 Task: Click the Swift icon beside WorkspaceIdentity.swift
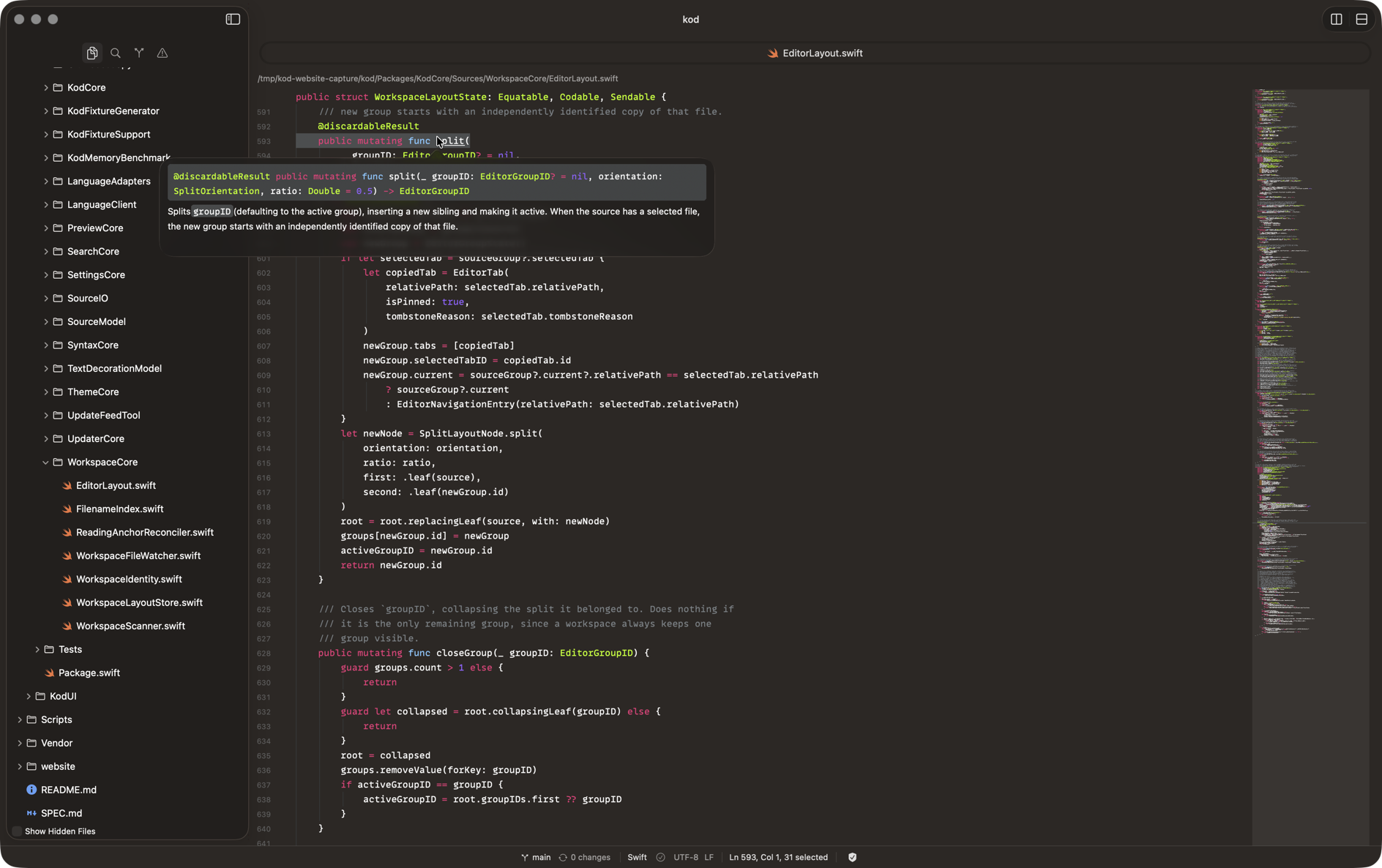67,579
